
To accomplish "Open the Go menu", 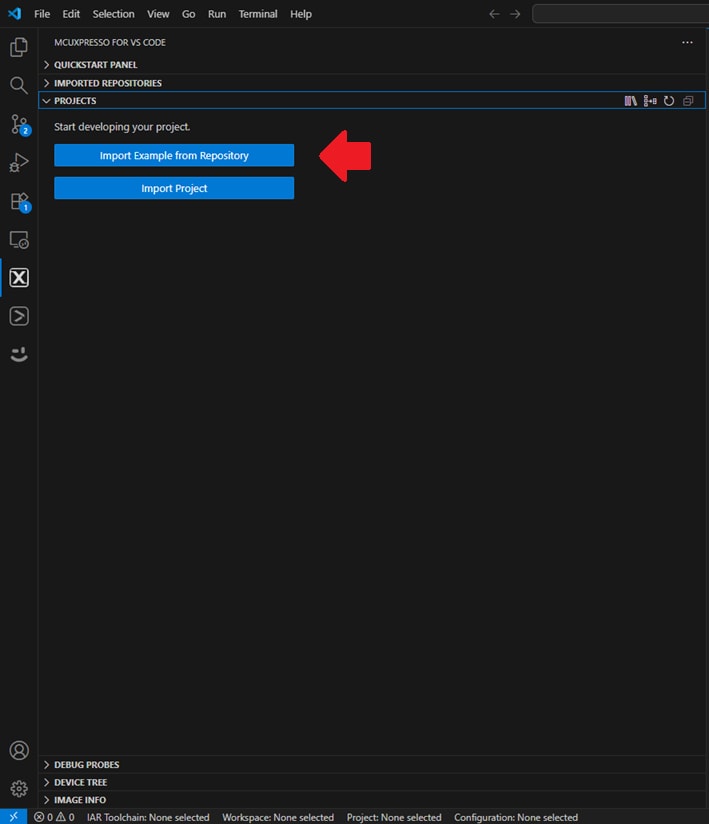I will 189,14.
